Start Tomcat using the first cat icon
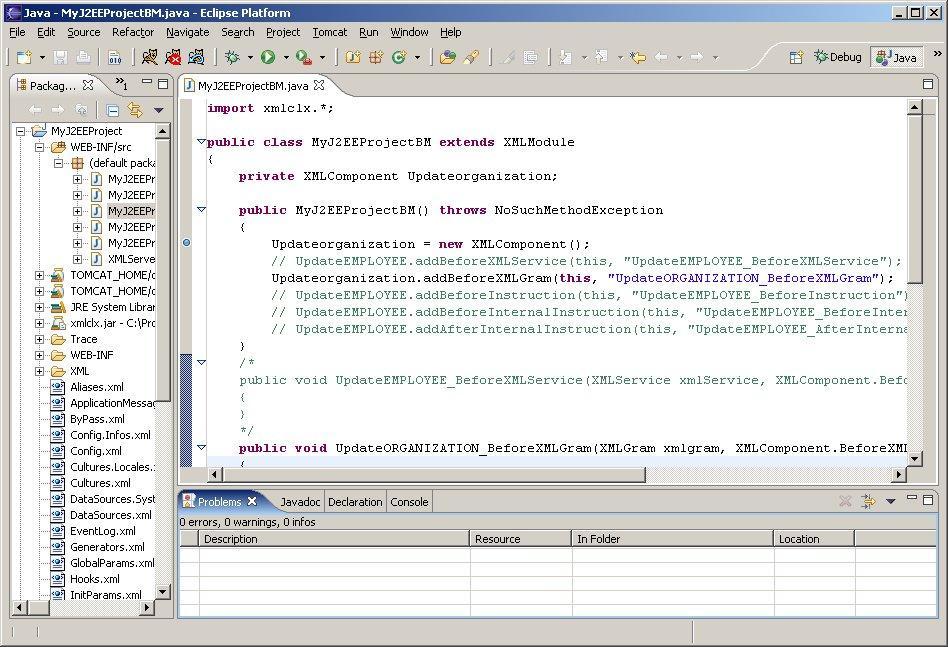 [x=150, y=58]
